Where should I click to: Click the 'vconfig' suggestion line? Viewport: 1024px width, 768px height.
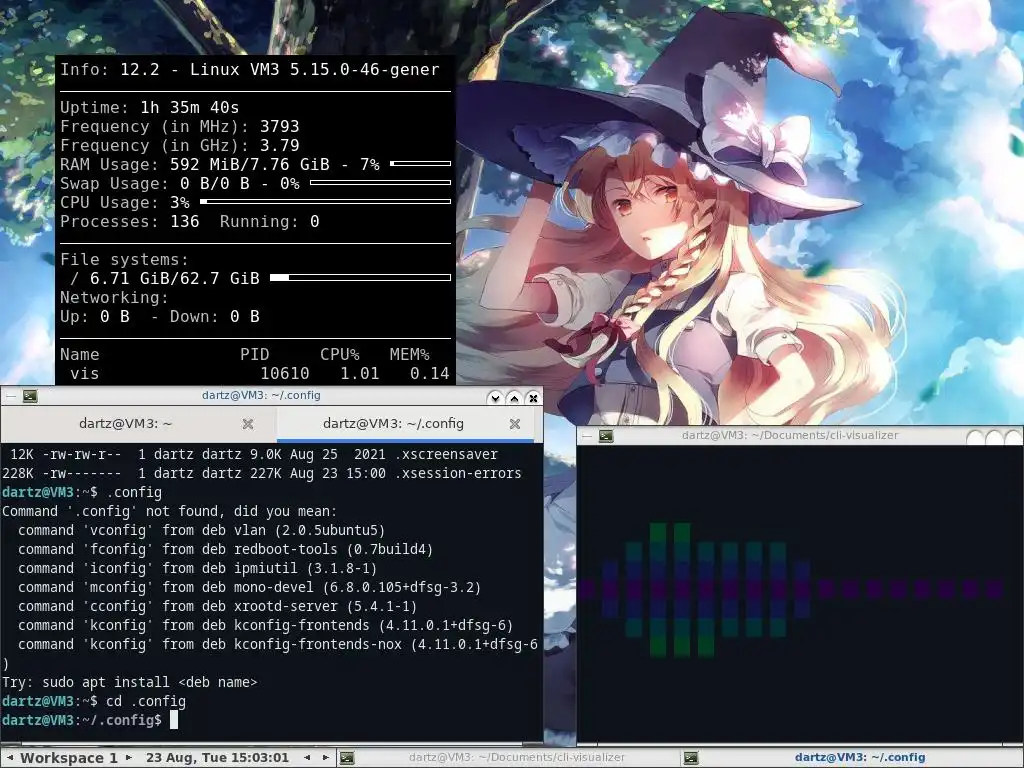201,530
